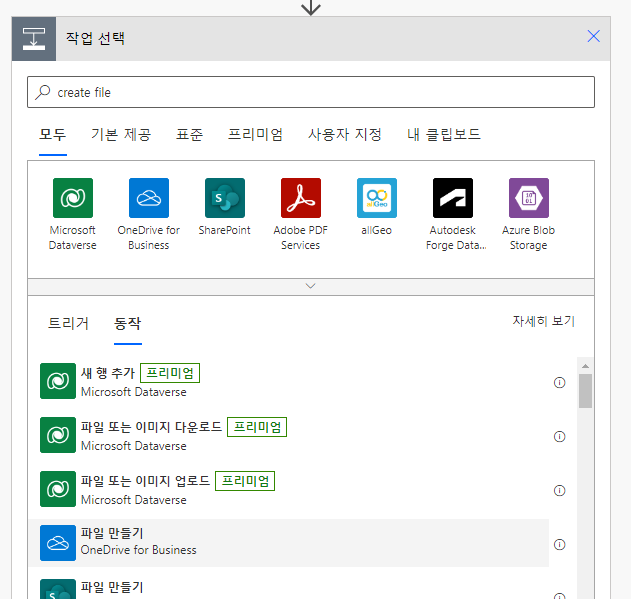Open info for 파일 또는 이미지 업로드 action
This screenshot has height=599, width=631.
click(559, 490)
